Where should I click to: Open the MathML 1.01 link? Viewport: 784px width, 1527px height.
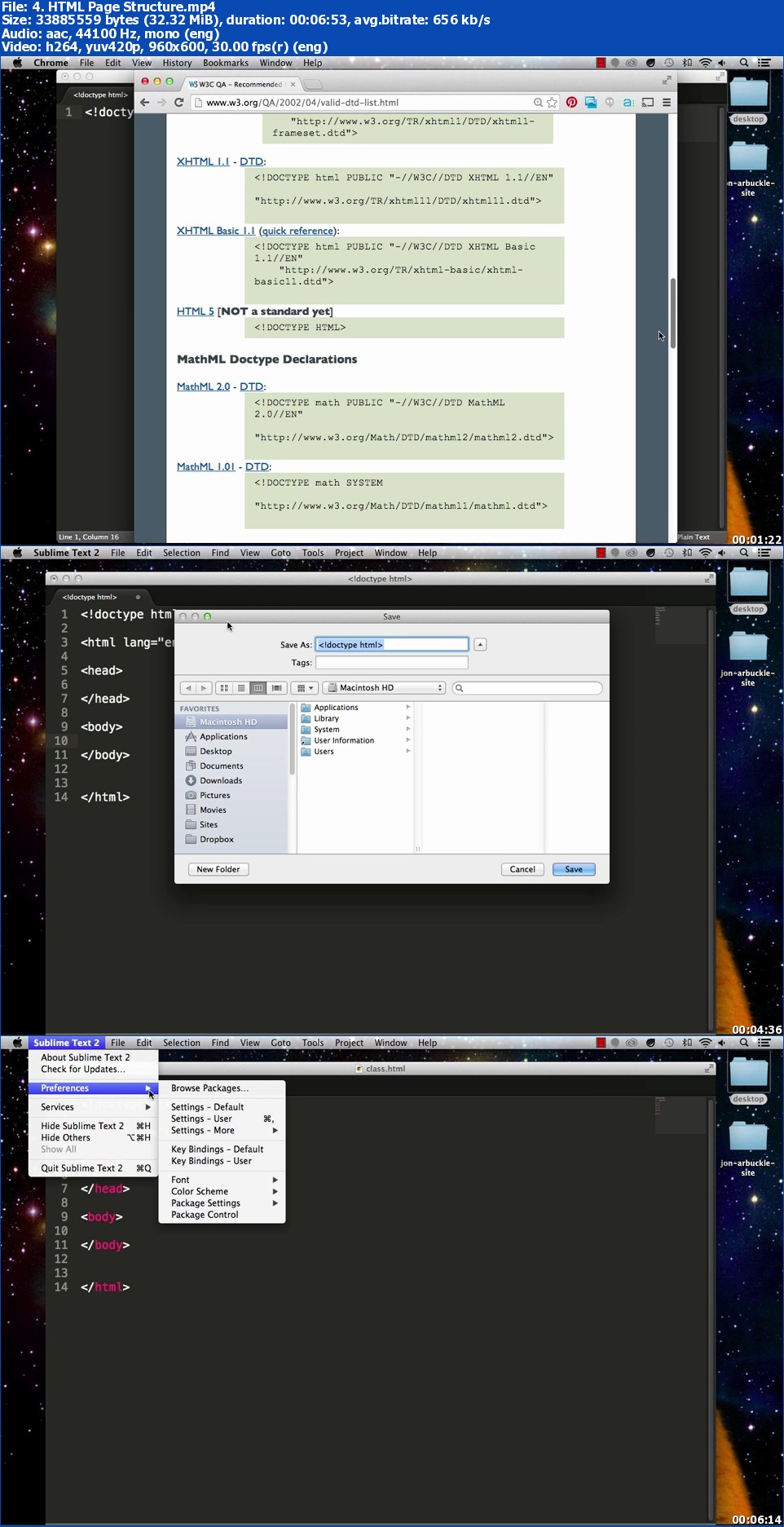pyautogui.click(x=206, y=466)
